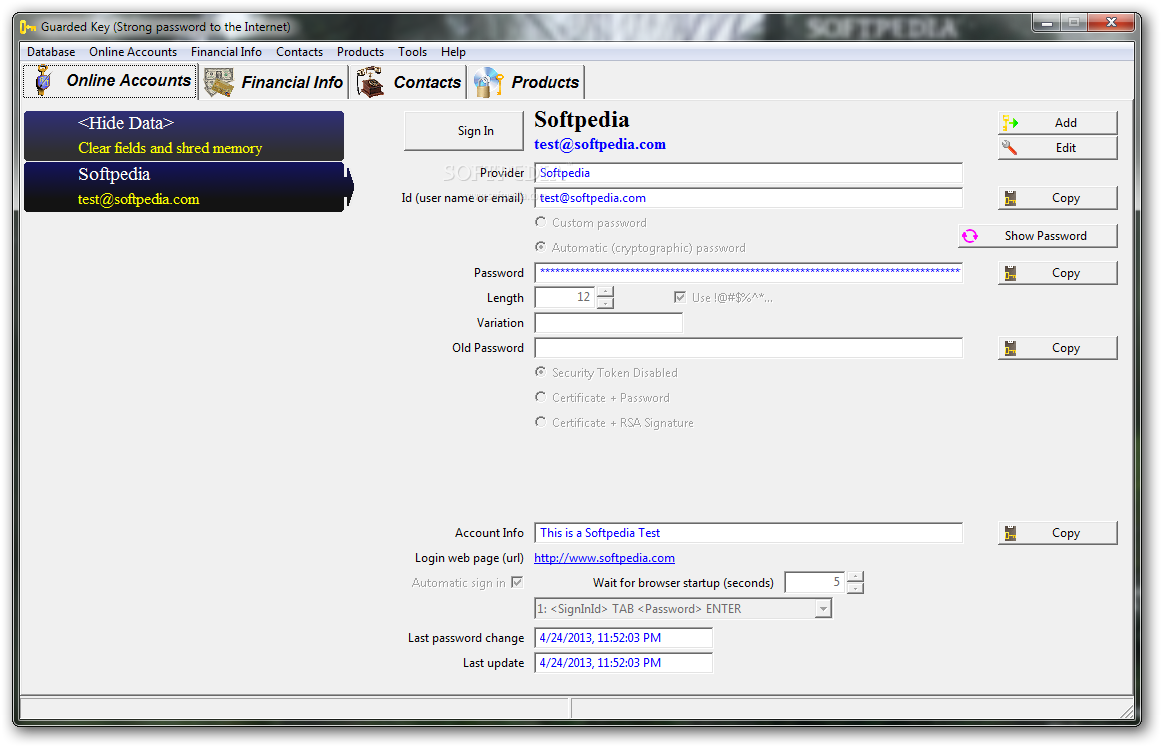Viewport: 1162px width, 747px height.
Task: Switch to the Products tab
Action: pos(527,82)
